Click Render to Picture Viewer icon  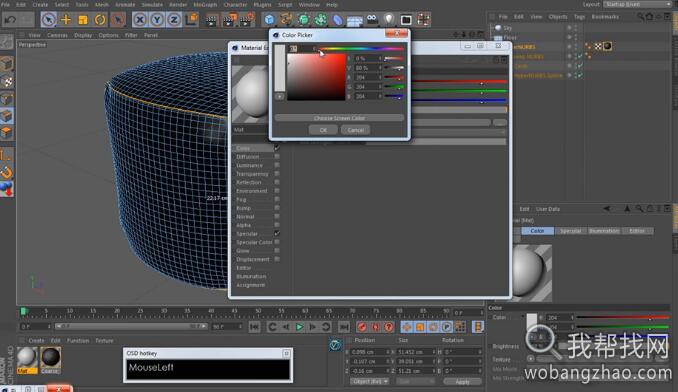229,20
